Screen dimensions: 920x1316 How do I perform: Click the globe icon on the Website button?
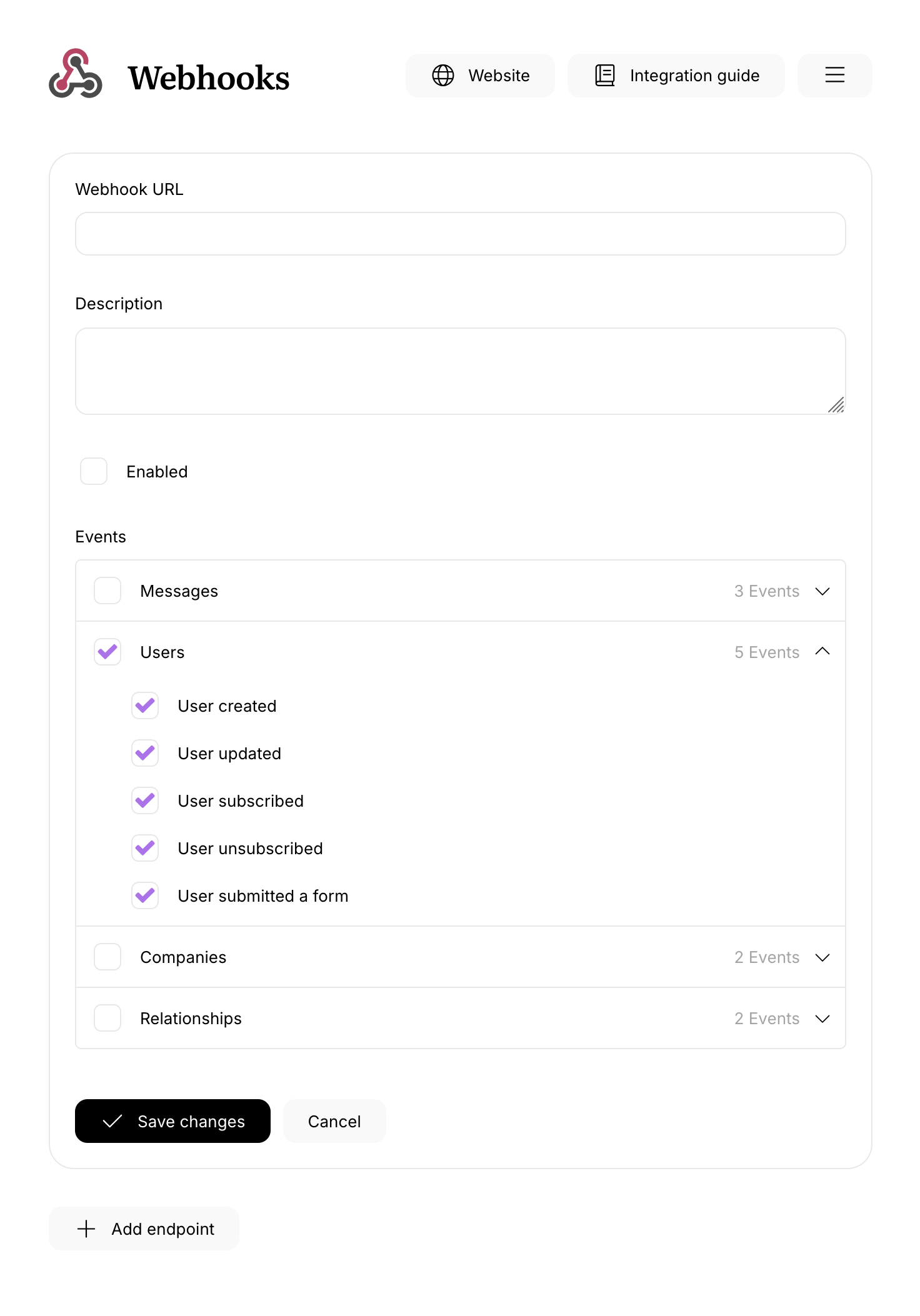pos(443,76)
